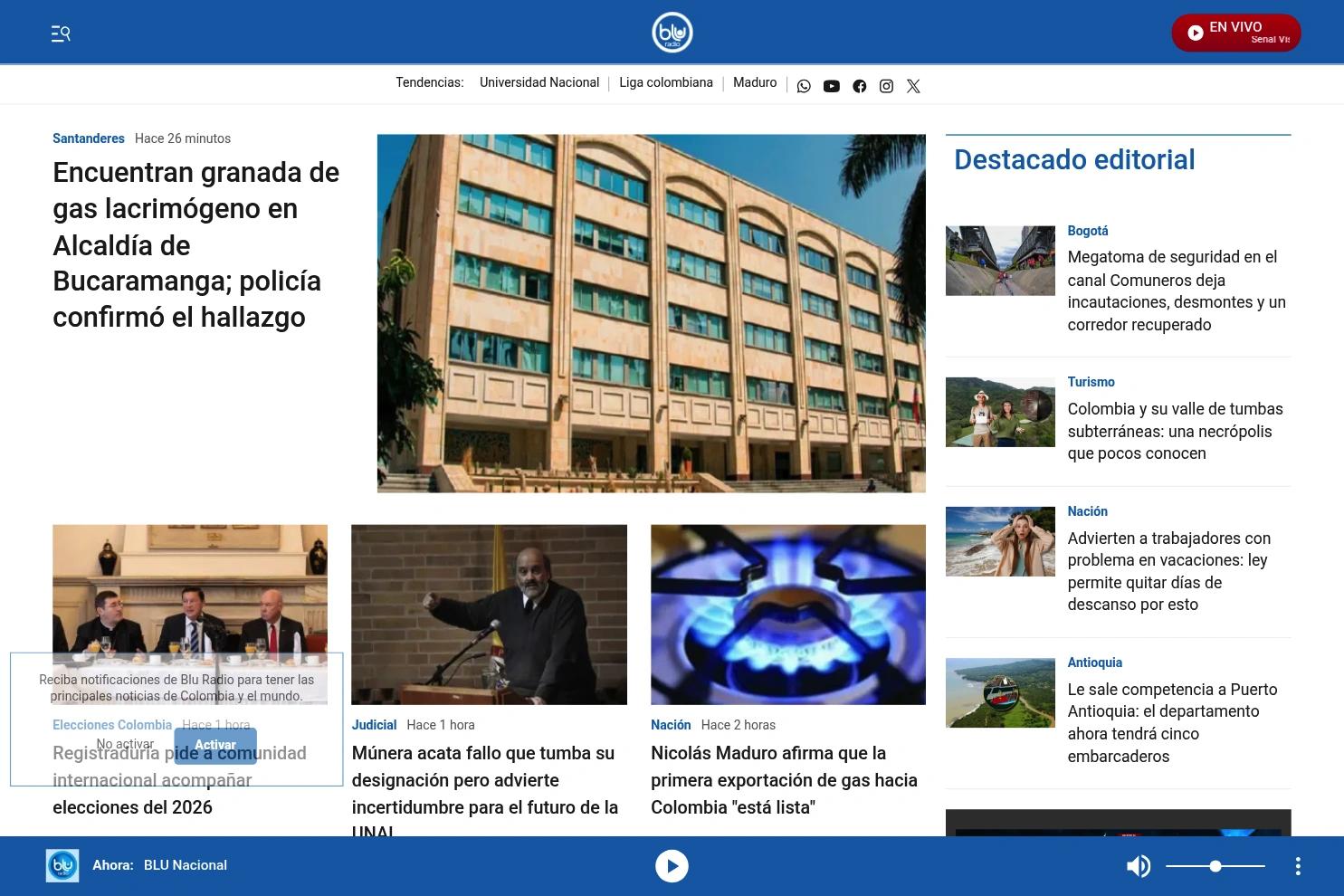Screen dimensions: 1344x896
Task: Open the Múnera speech photo
Action: pos(489,615)
